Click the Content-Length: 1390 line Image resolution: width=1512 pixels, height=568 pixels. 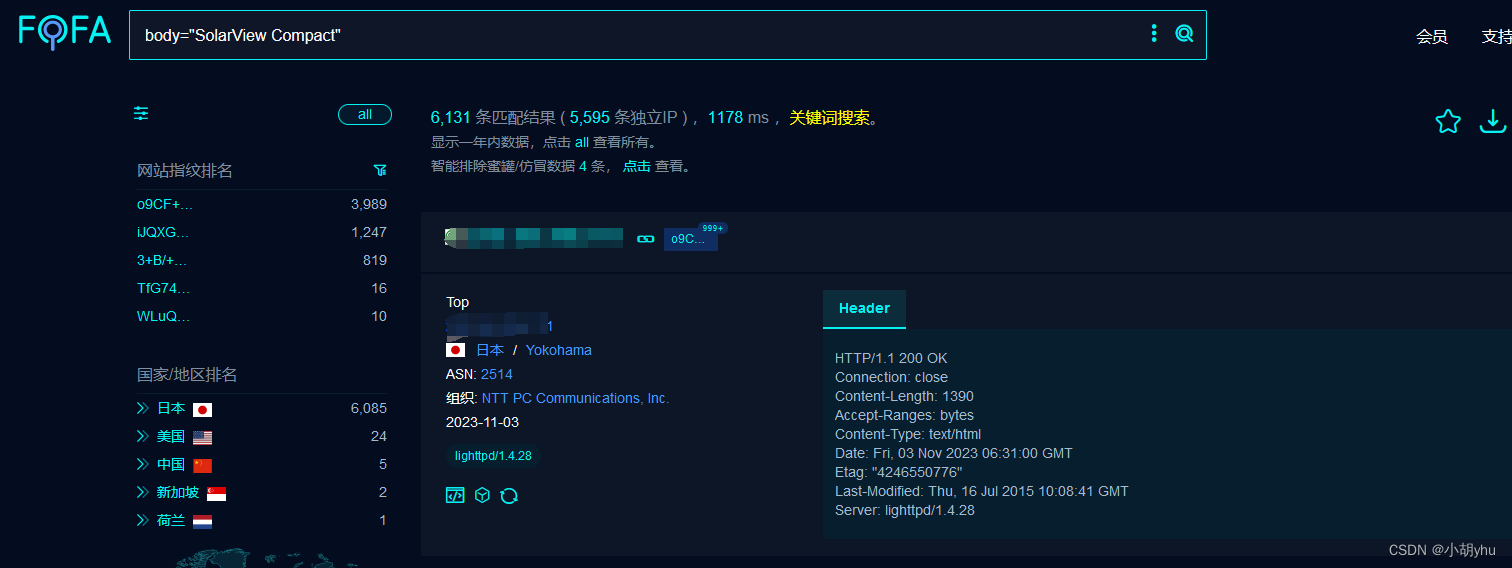pos(904,396)
